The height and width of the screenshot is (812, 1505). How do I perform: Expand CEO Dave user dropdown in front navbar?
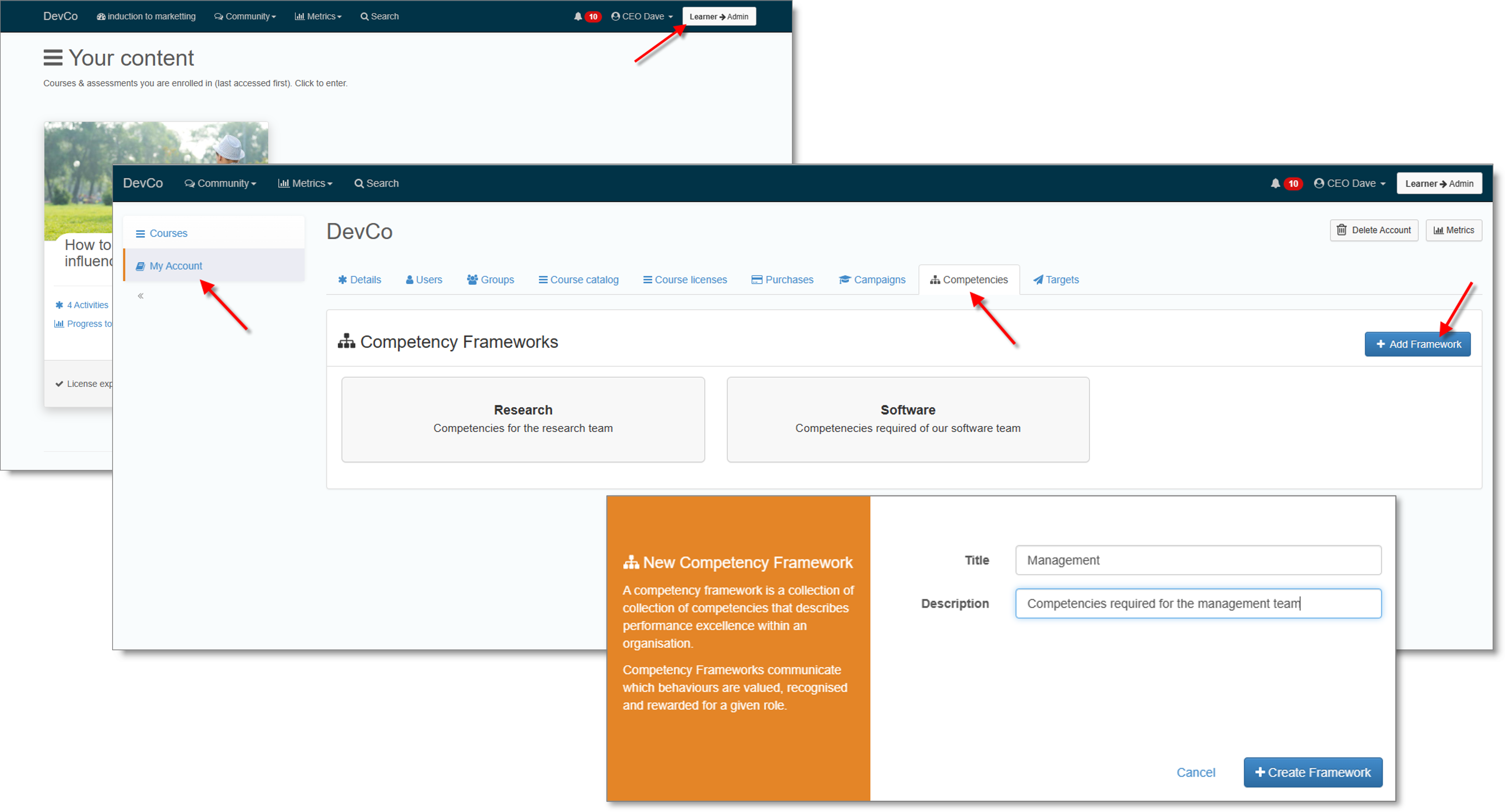[x=1349, y=183]
